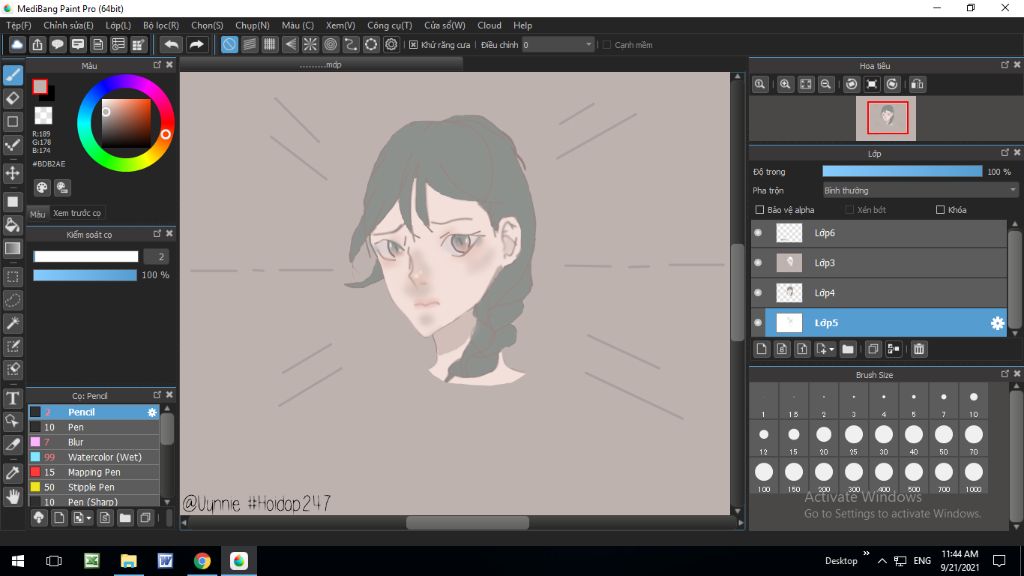Duplicate the layer with the copy icon
The image size is (1024, 576).
[x=873, y=349]
